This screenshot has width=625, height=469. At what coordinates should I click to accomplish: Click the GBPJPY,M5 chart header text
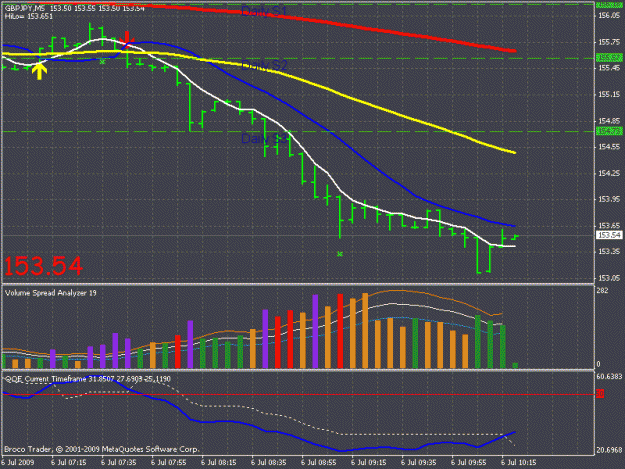pos(25,8)
